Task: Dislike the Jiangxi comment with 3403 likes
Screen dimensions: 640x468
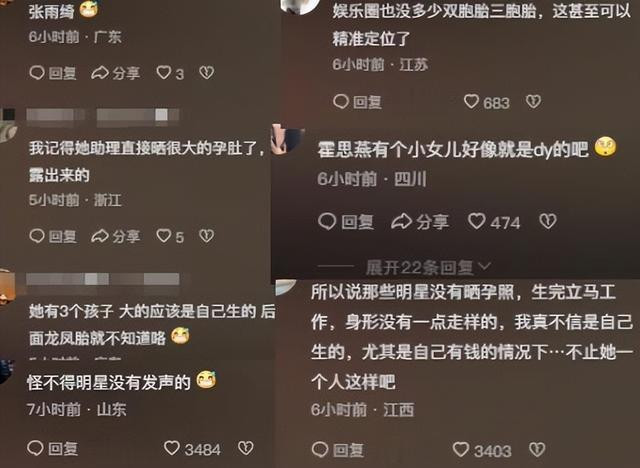Action: point(537,449)
